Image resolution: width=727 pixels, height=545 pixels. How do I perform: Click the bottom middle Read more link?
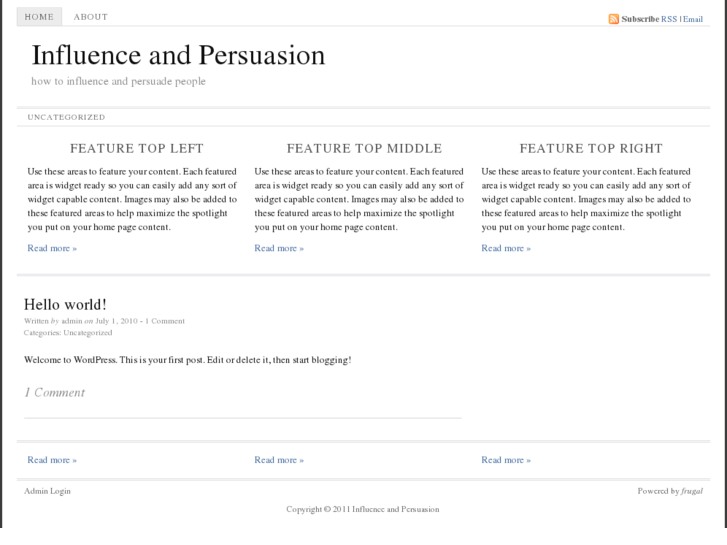(279, 460)
